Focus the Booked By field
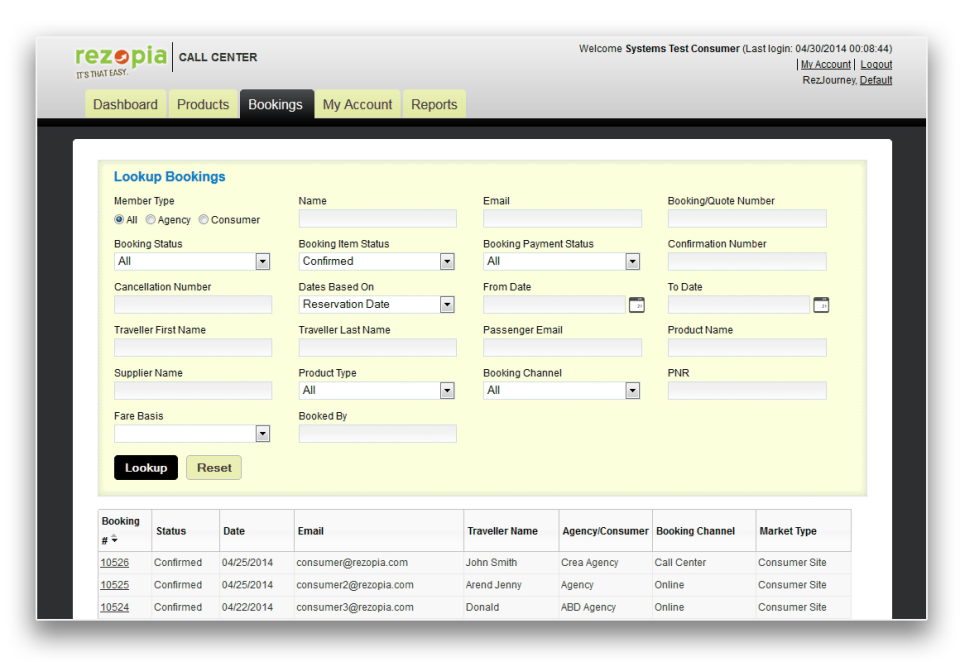 click(x=378, y=434)
